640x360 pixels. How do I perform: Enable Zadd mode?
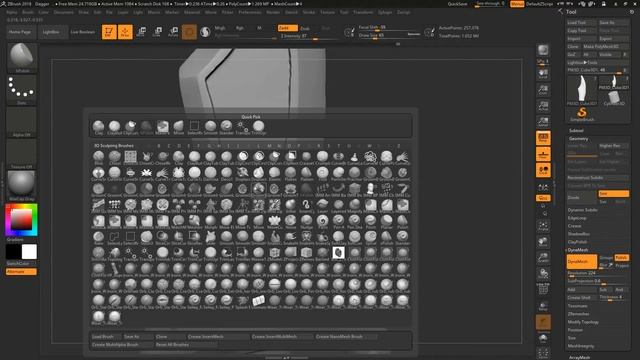pos(287,28)
